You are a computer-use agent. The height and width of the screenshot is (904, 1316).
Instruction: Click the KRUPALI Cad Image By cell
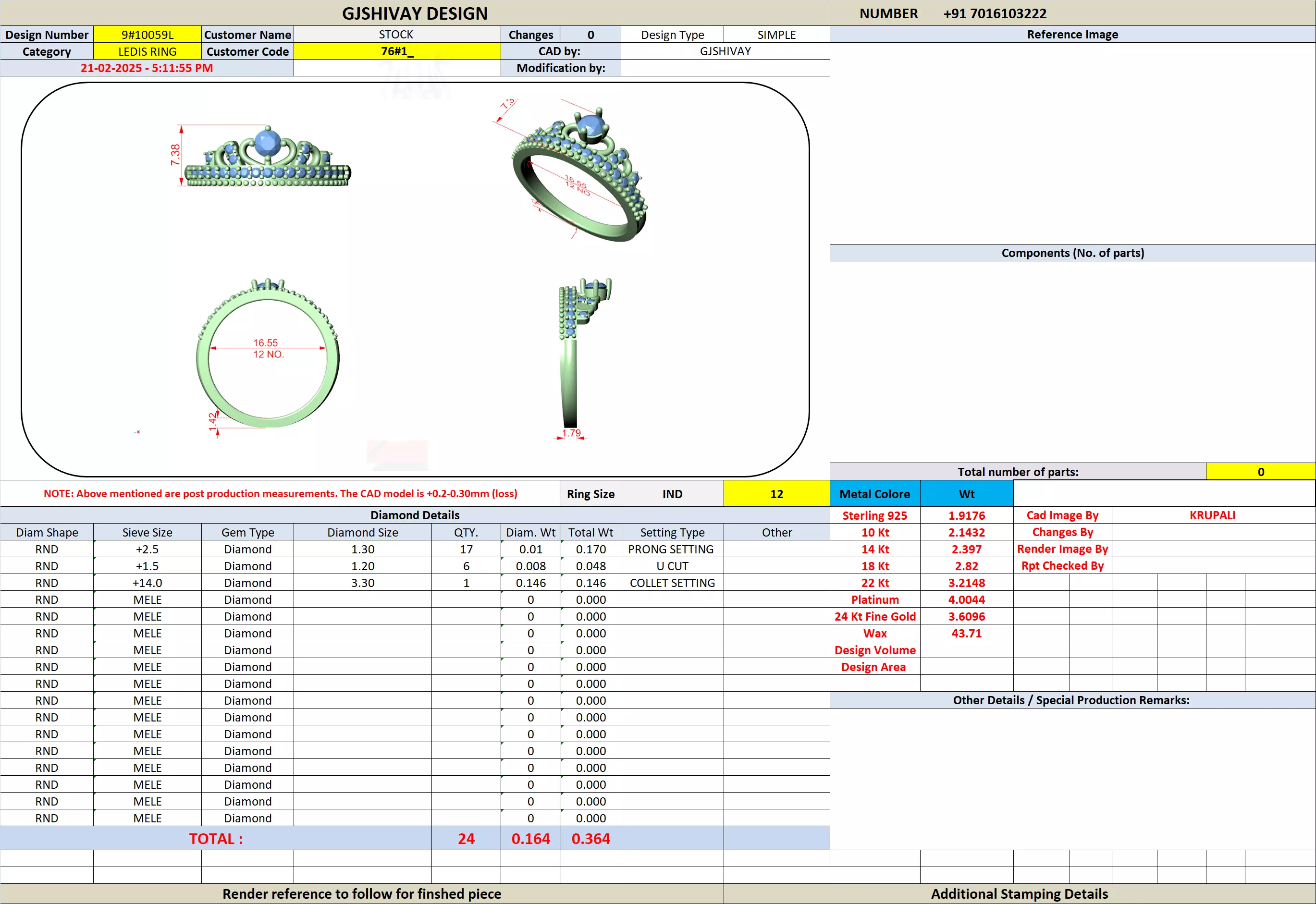click(1212, 515)
